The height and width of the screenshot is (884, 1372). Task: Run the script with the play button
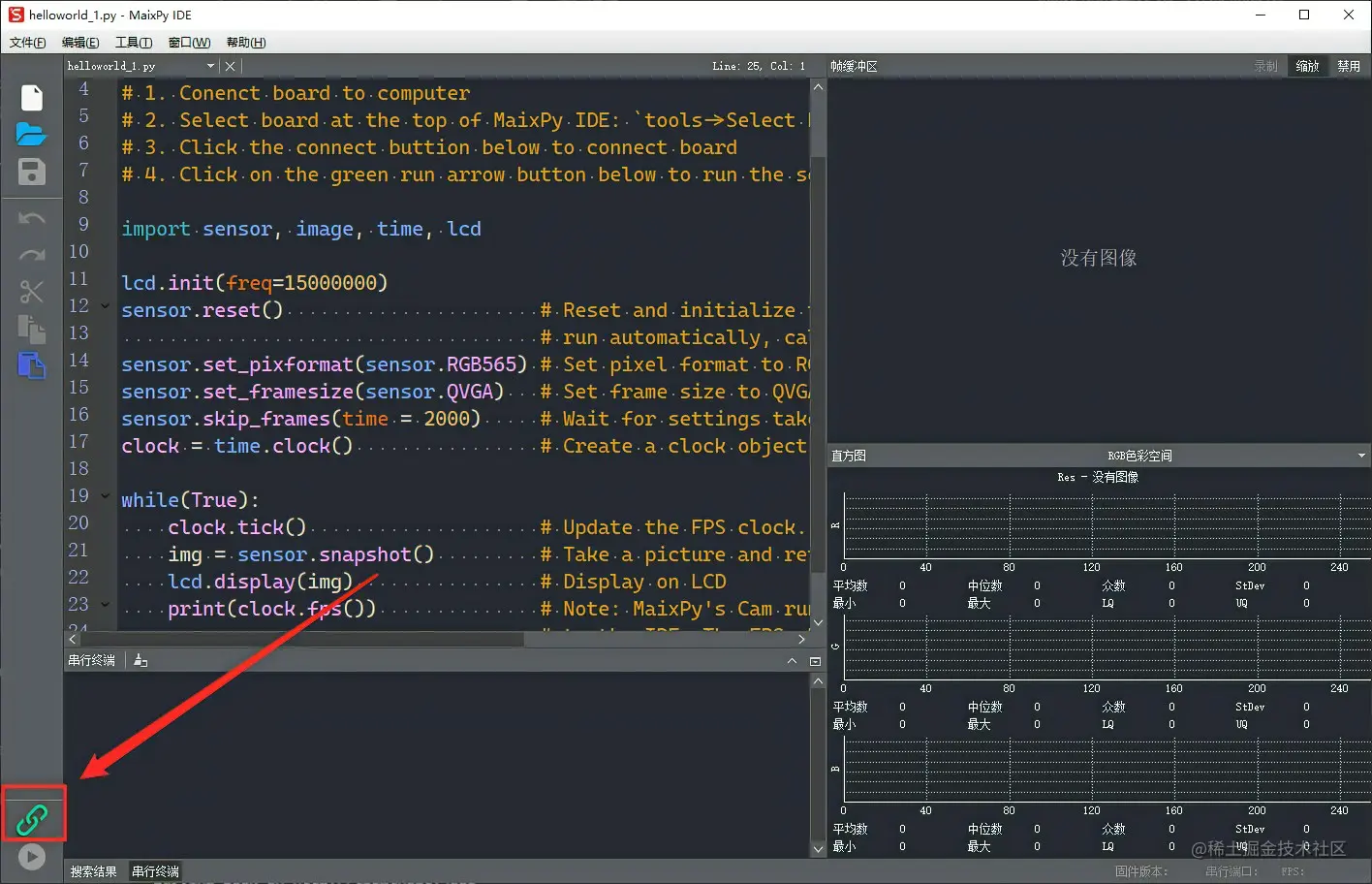tap(32, 857)
